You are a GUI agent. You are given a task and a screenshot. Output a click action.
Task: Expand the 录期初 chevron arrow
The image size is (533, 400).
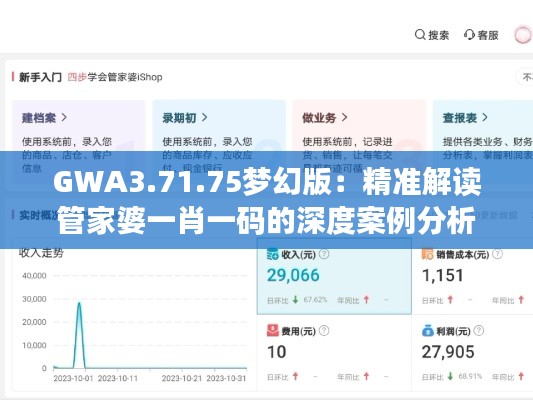[204, 118]
